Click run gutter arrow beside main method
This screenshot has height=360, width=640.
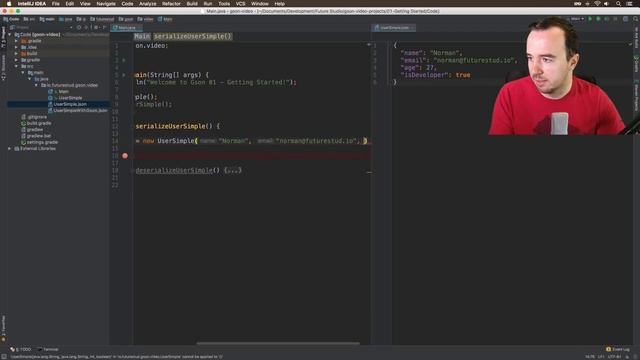point(124,75)
